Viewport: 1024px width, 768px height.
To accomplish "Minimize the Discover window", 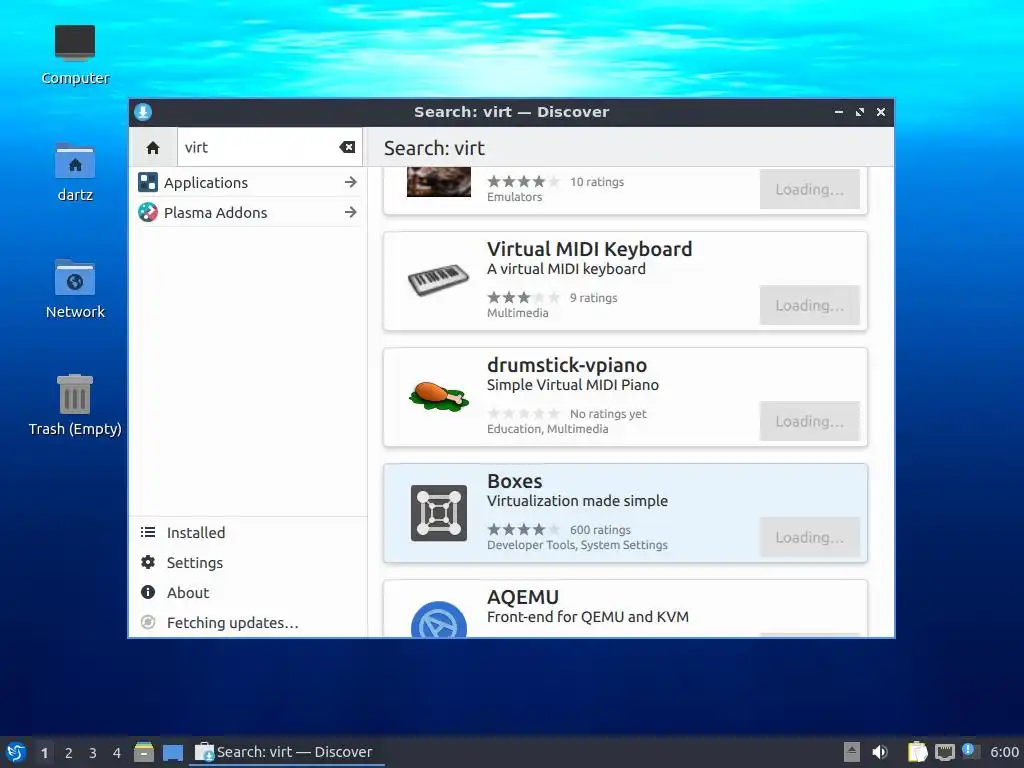I will point(839,112).
